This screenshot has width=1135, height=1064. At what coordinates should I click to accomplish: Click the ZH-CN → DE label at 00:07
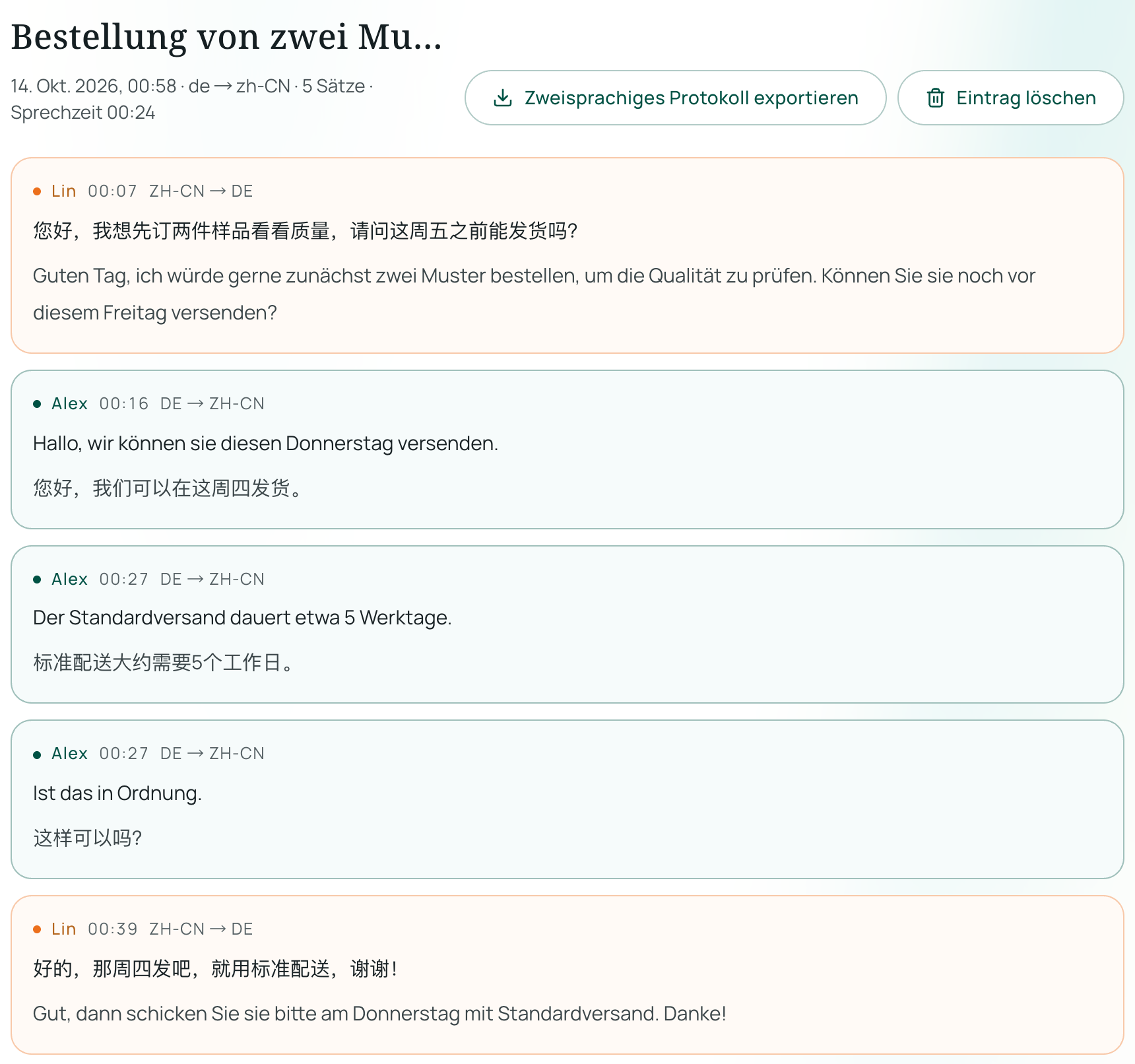[x=201, y=191]
